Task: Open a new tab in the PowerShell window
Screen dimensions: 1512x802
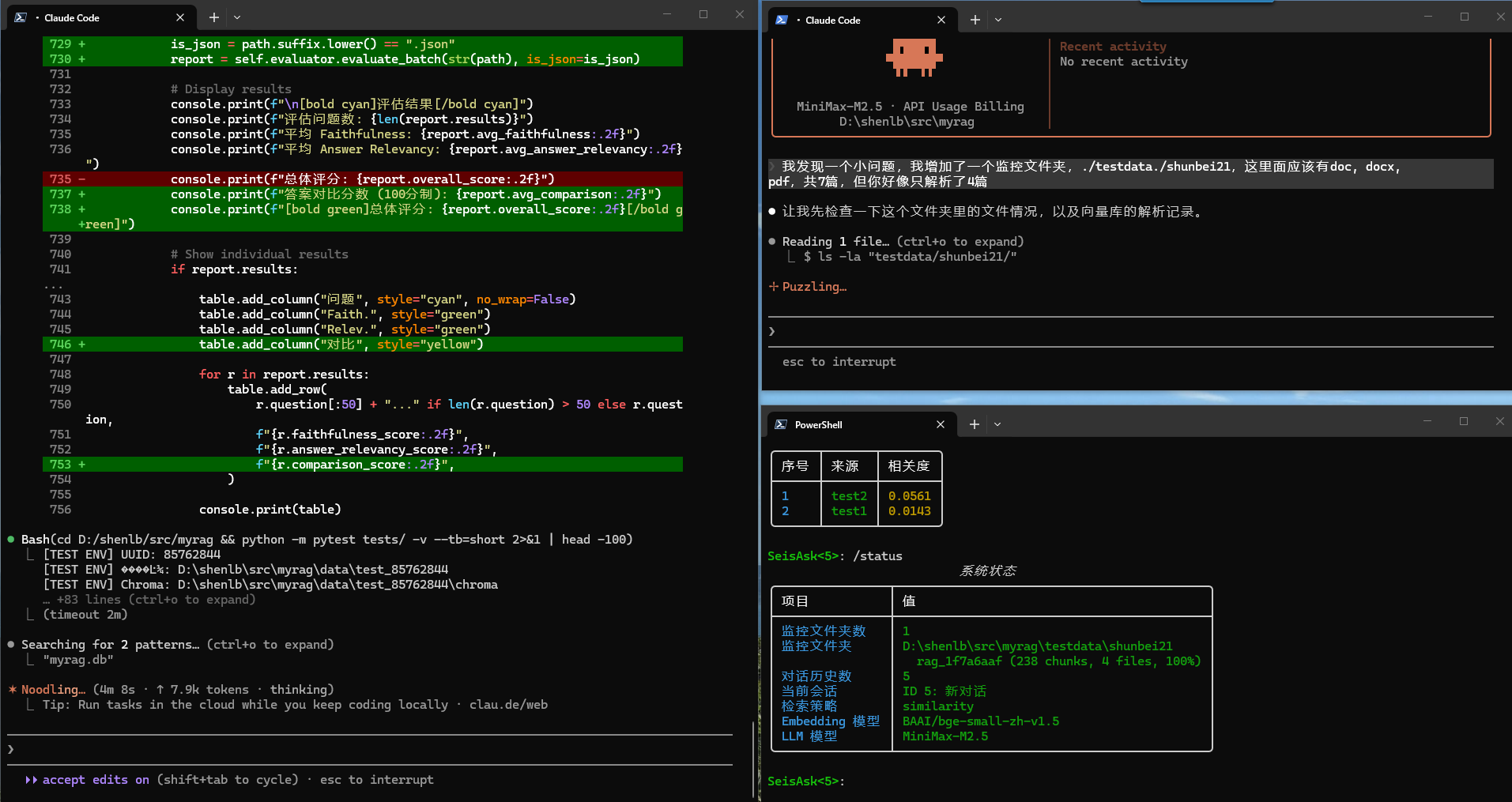Action: 974,424
